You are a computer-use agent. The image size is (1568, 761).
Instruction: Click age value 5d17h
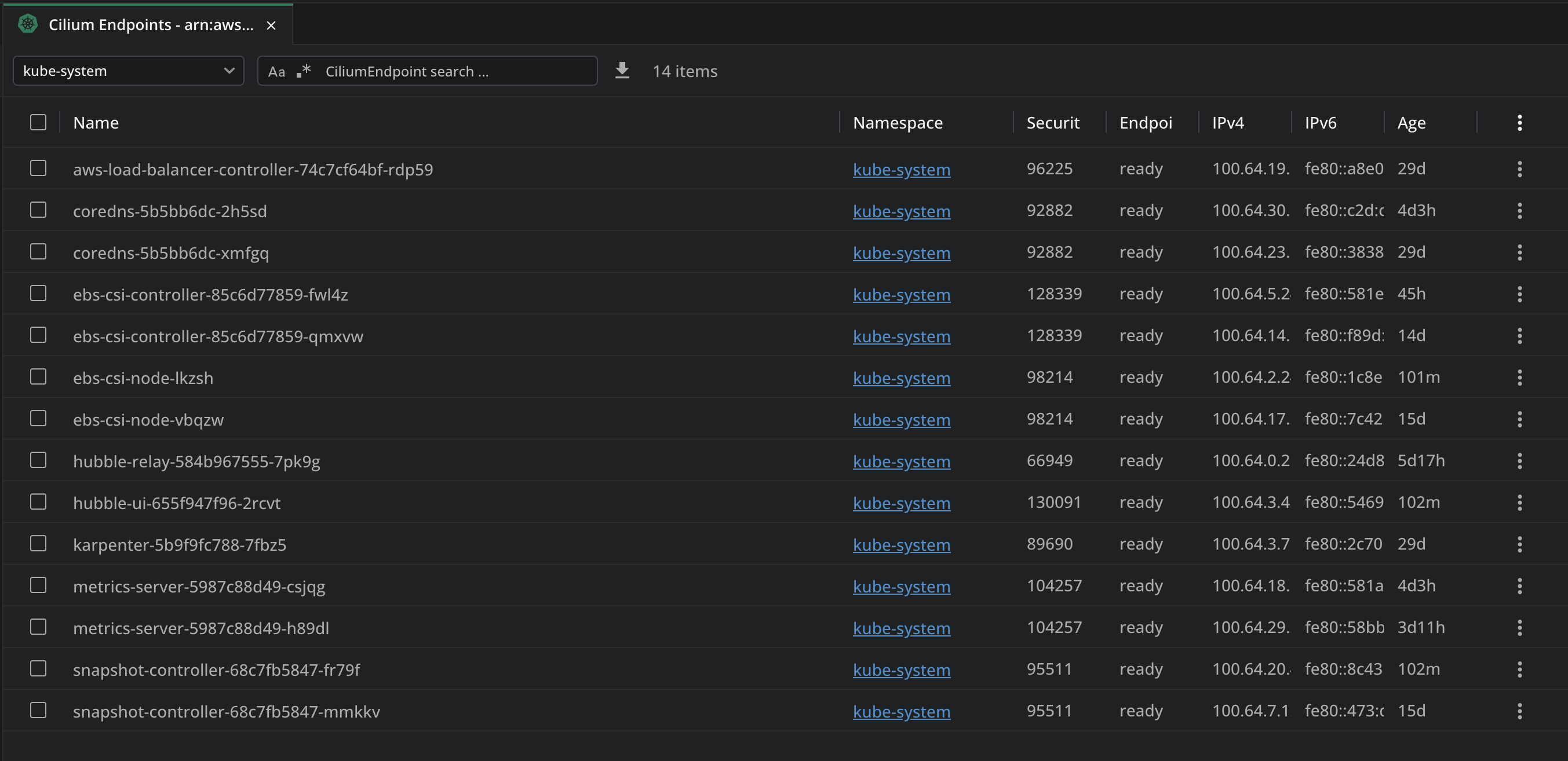tap(1421, 460)
